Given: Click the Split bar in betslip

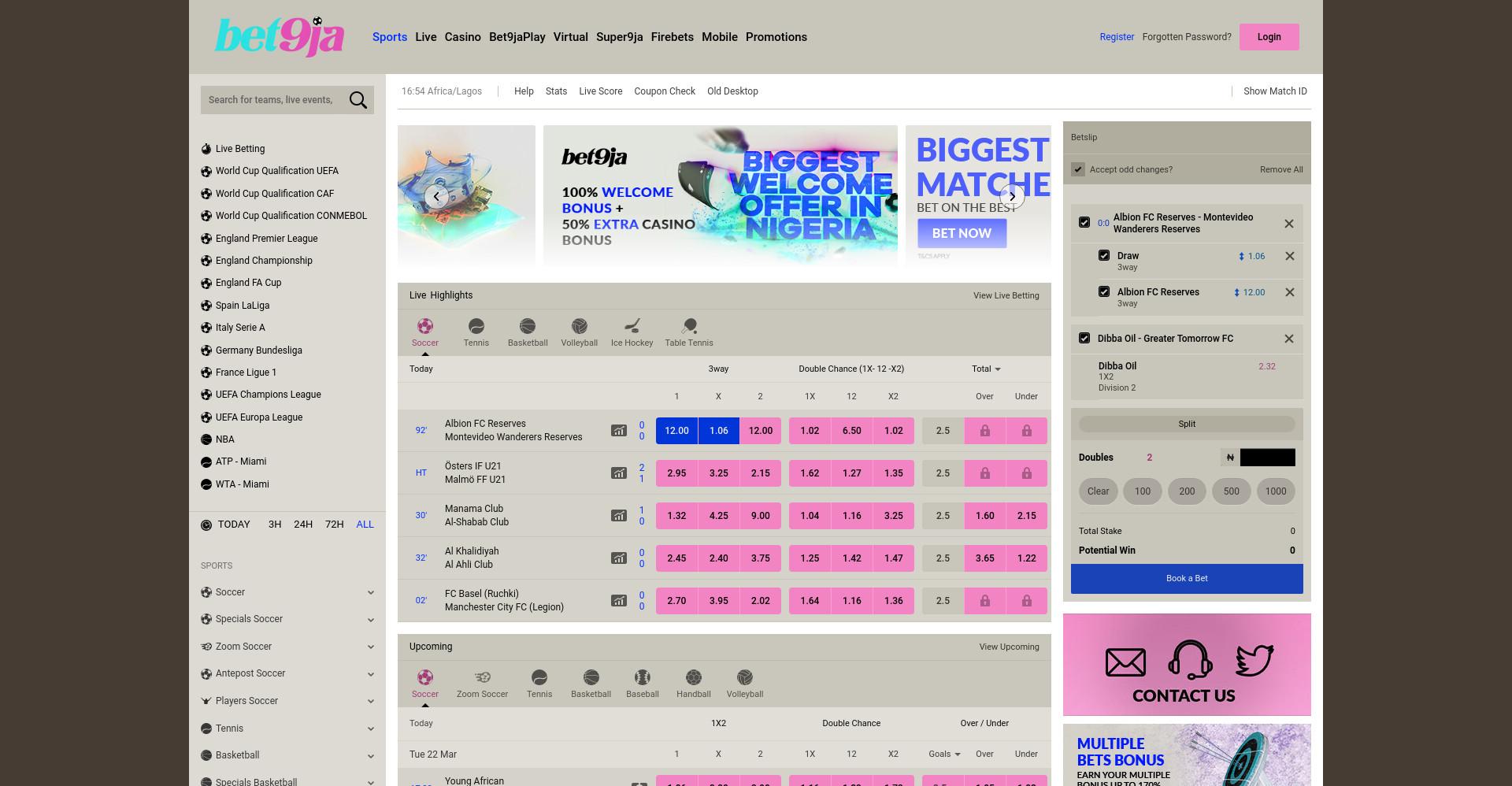Looking at the screenshot, I should (1187, 424).
